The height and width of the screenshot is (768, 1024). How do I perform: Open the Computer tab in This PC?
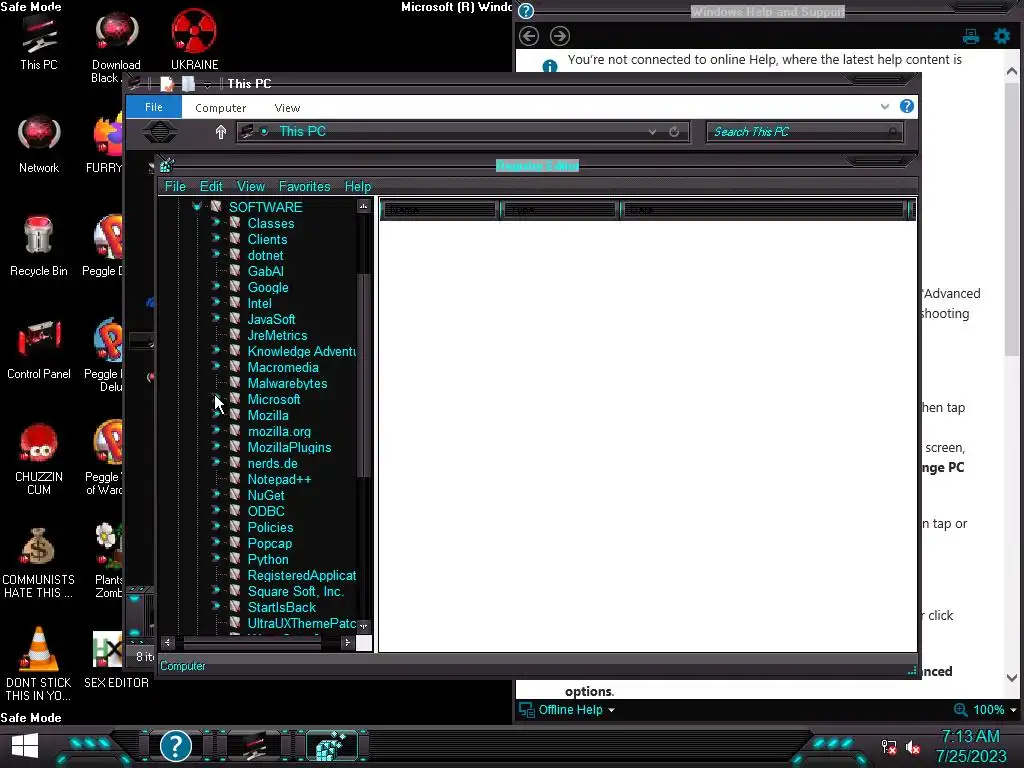[x=221, y=108]
